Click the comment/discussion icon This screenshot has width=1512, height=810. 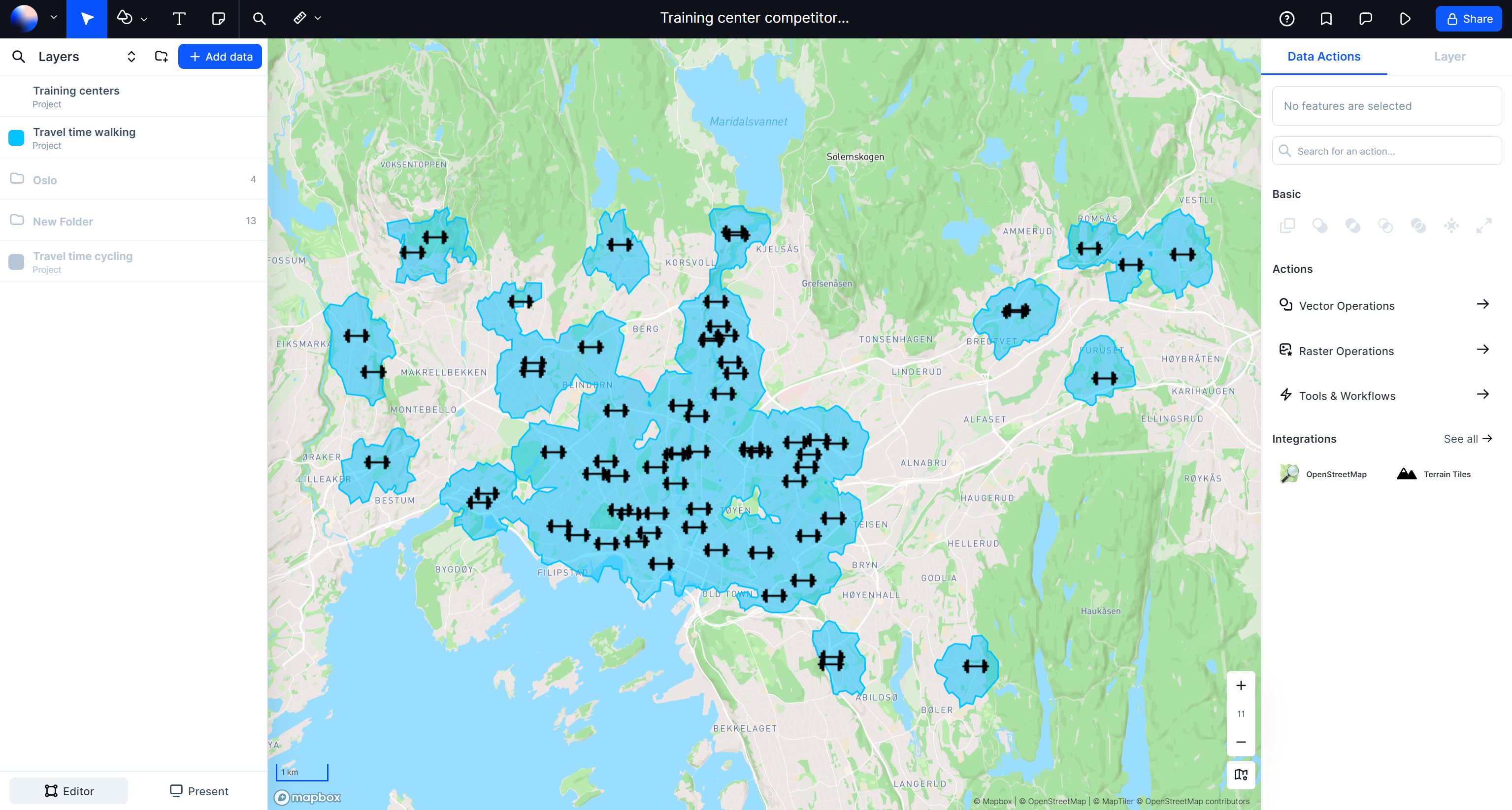[x=1365, y=18]
